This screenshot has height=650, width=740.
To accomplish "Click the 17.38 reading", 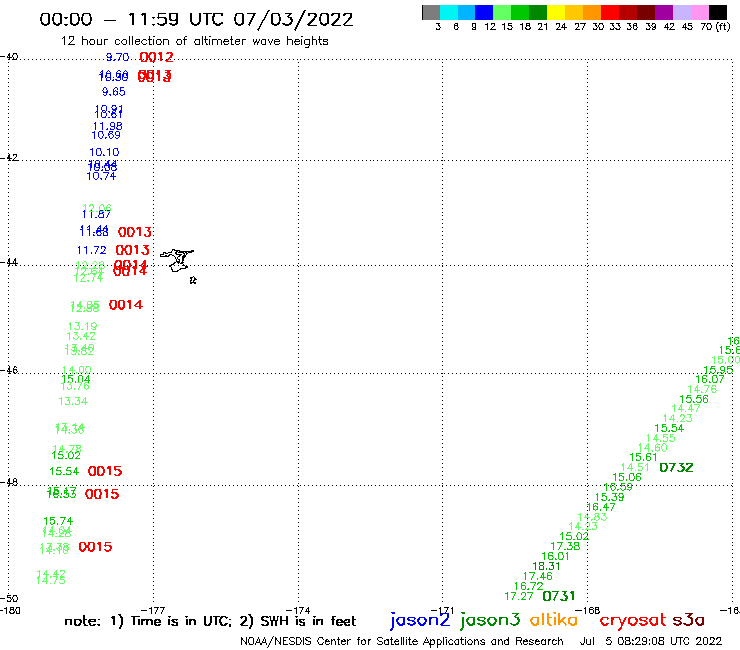I will [x=565, y=546].
